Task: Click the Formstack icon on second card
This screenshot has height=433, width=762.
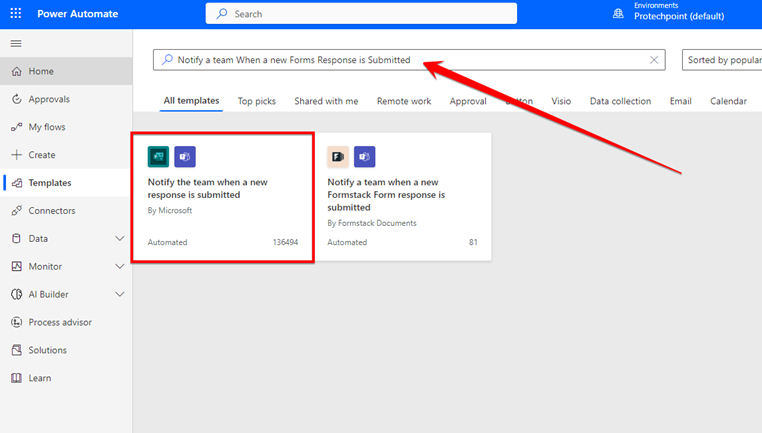Action: [x=338, y=156]
